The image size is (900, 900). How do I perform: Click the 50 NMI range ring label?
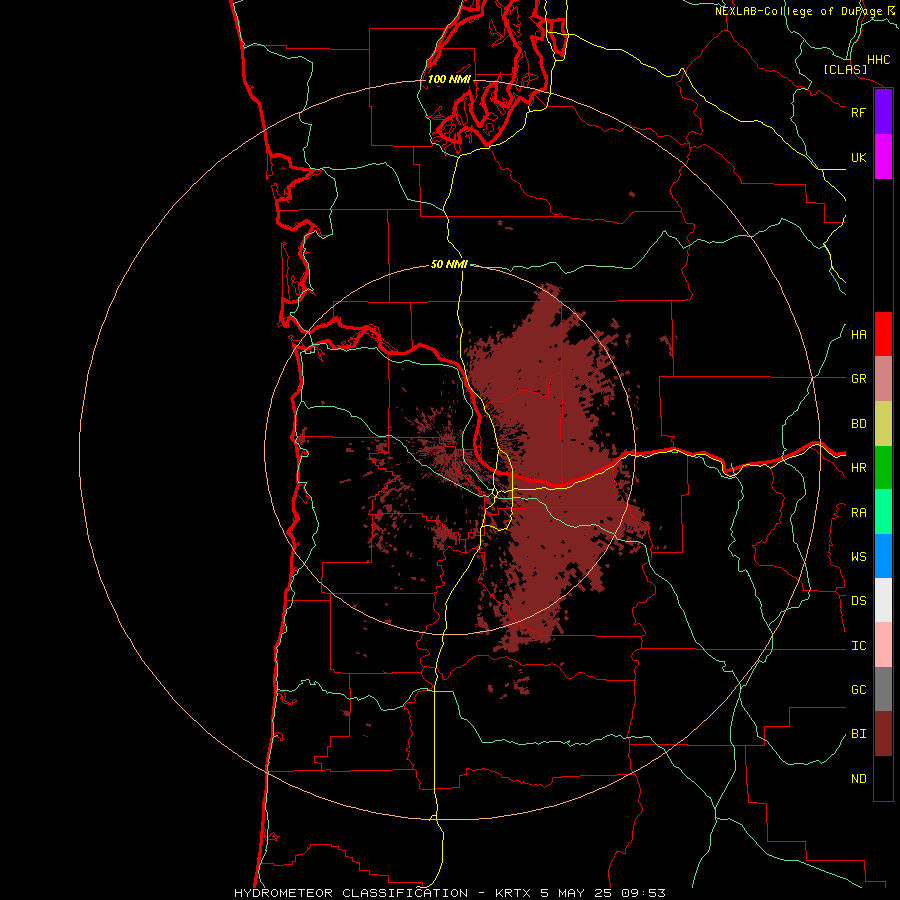449,264
